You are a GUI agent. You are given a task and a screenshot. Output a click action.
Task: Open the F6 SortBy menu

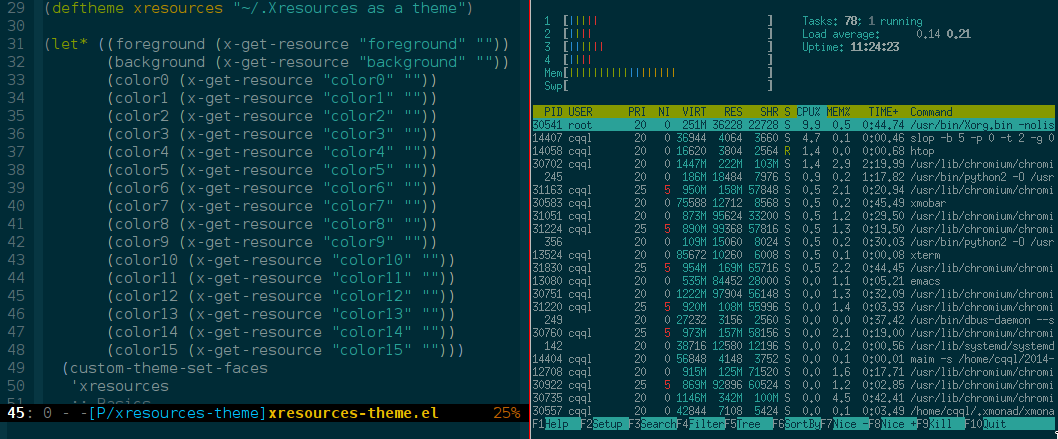(796, 423)
